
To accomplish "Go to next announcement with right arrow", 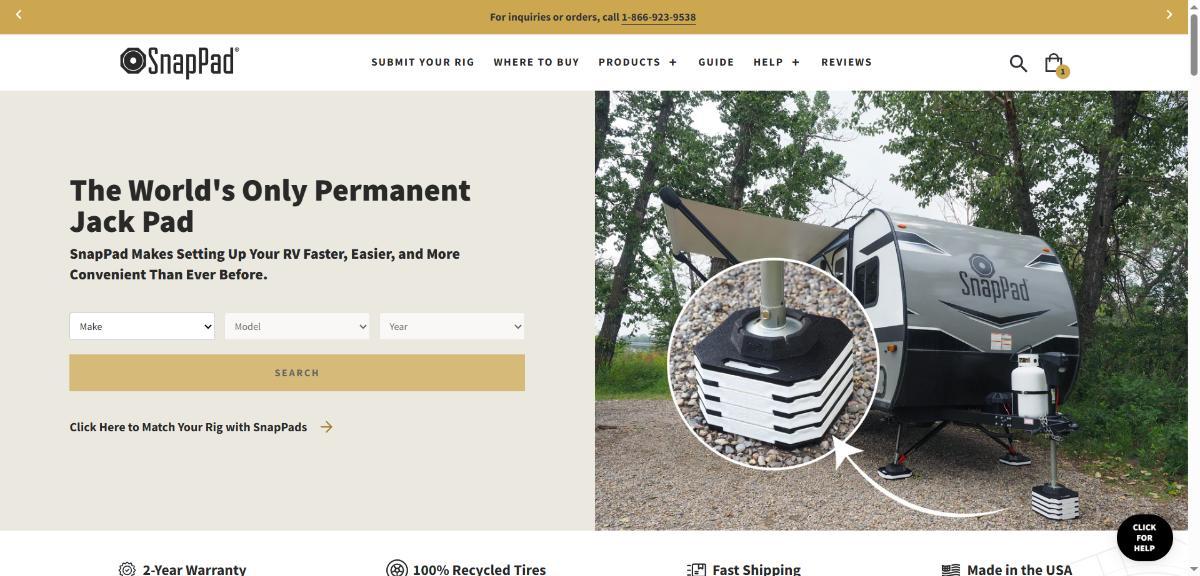I will pos(1169,15).
